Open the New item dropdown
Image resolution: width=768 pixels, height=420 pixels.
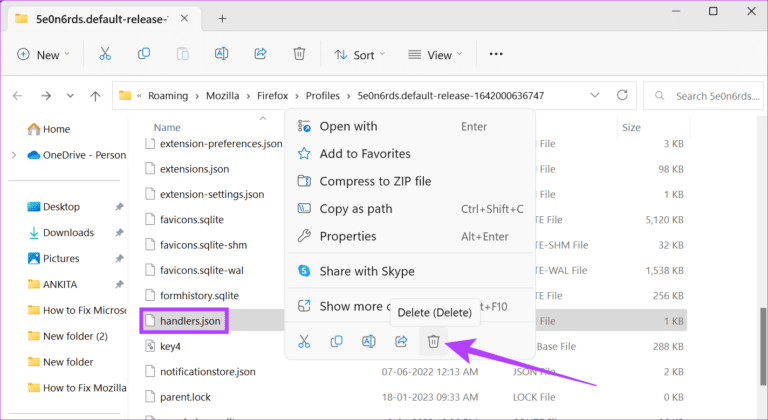[44, 55]
